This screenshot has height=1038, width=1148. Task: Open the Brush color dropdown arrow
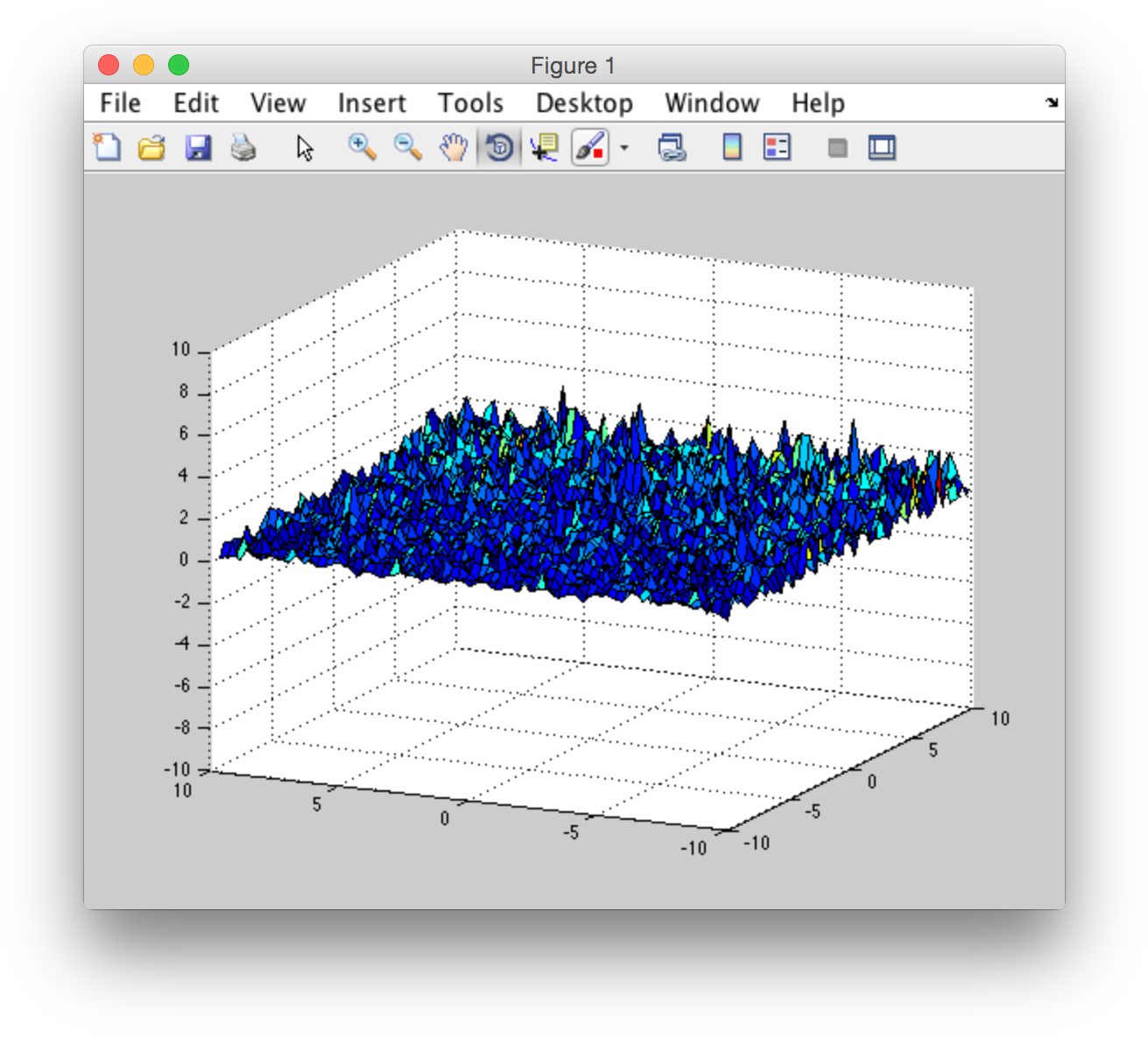(x=623, y=149)
